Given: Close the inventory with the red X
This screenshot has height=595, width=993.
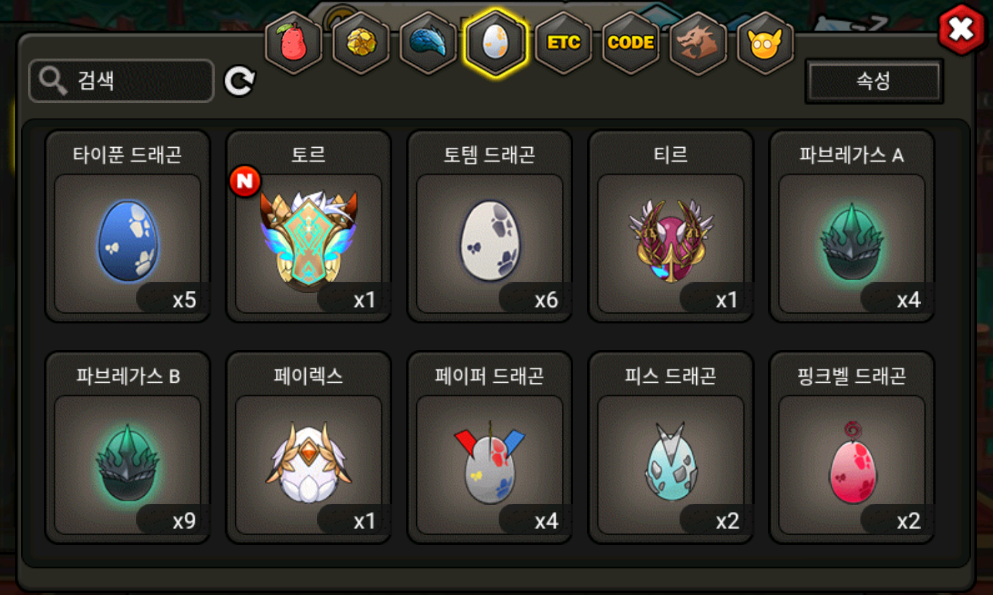Looking at the screenshot, I should click(x=961, y=29).
